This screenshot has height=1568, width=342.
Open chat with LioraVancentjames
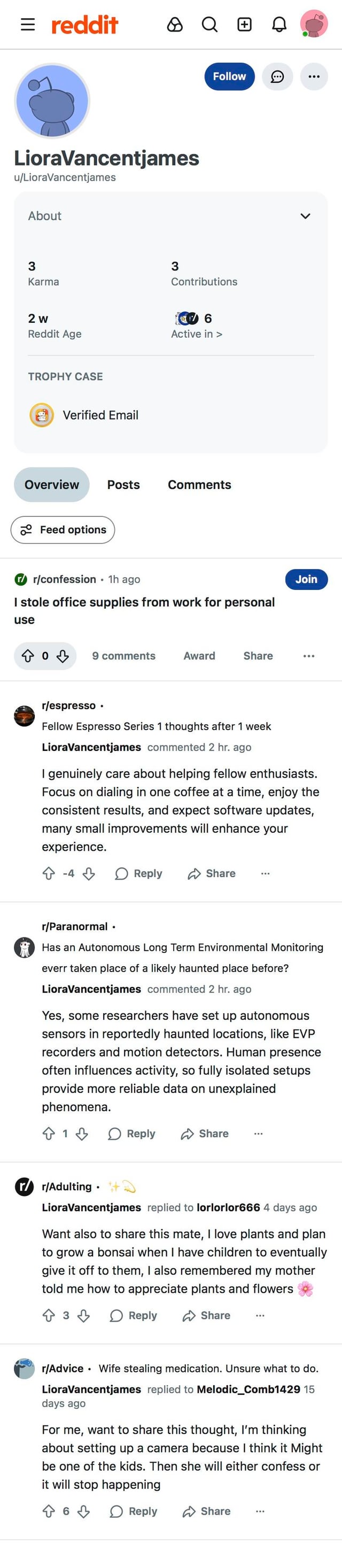point(277,77)
